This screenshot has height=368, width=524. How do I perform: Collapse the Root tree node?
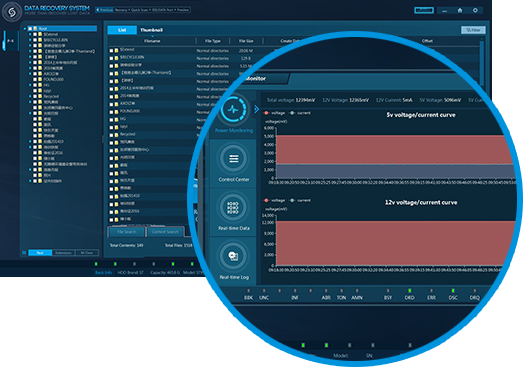point(25,29)
